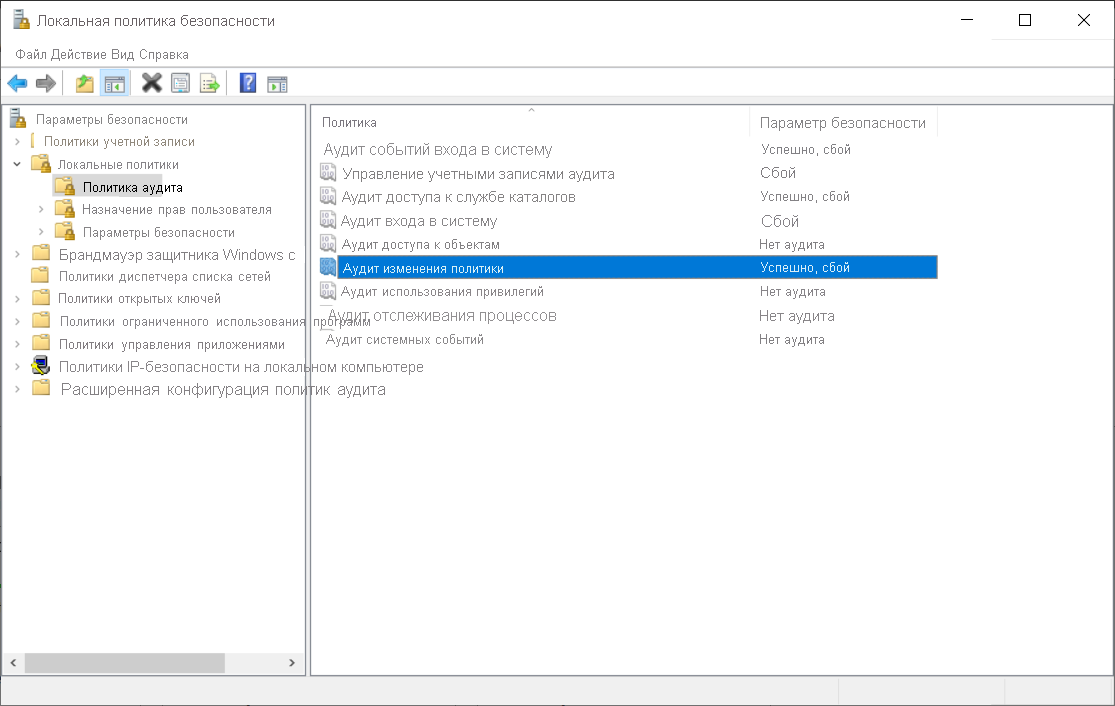Click Нет аудита value for Аудит доступа к объектам

[x=791, y=245]
